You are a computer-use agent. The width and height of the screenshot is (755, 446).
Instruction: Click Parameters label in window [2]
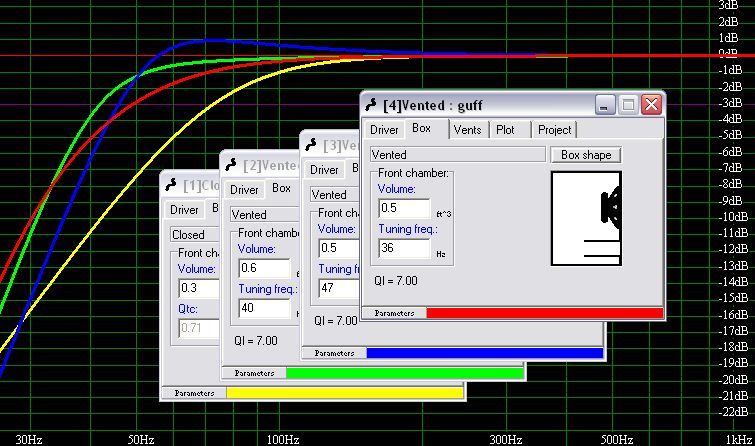click(x=254, y=373)
